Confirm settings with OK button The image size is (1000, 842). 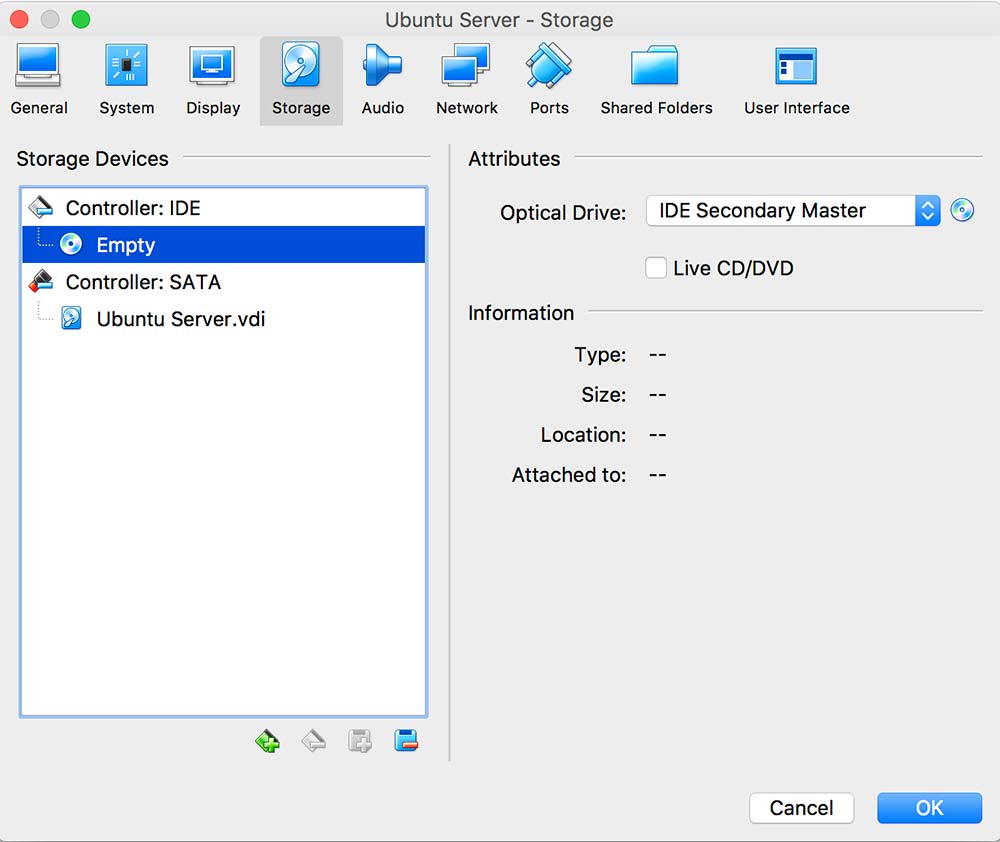tap(929, 808)
